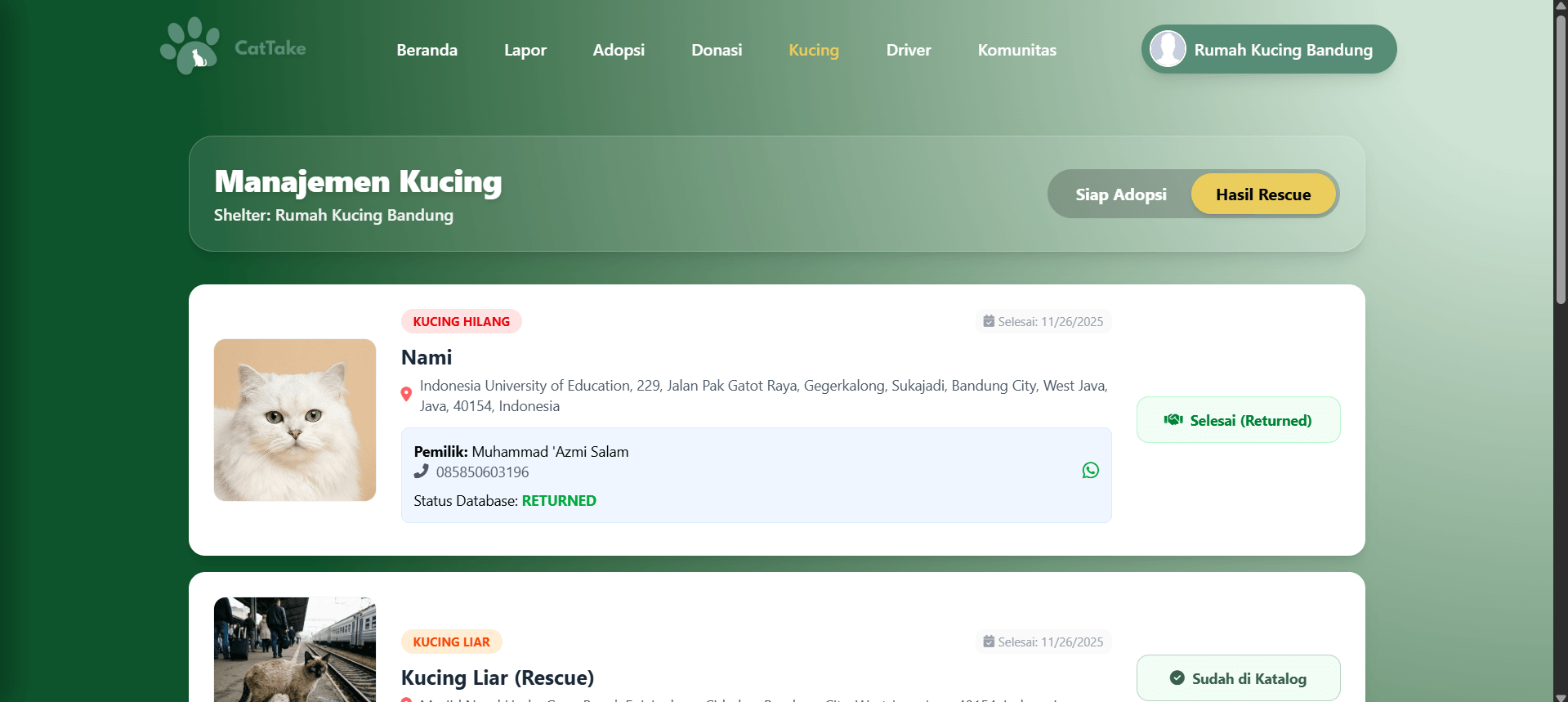Click the red location pin for Nami

tap(406, 395)
